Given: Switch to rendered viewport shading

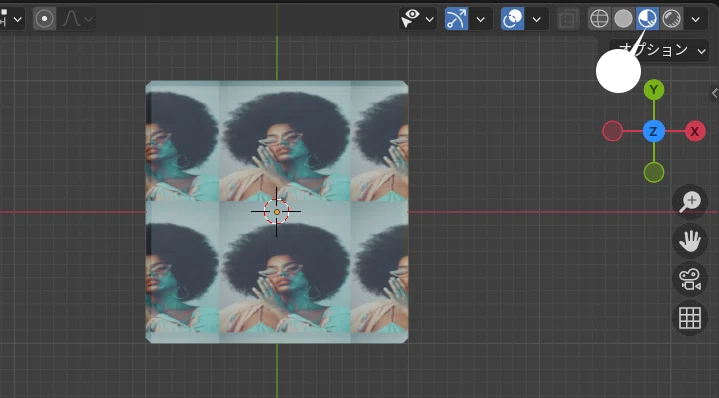Looking at the screenshot, I should 671,19.
